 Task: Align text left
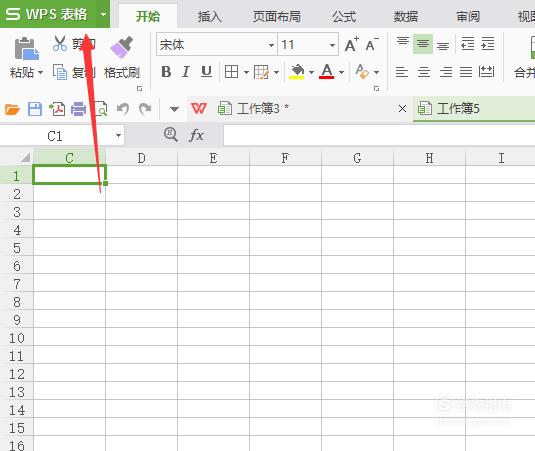click(402, 72)
